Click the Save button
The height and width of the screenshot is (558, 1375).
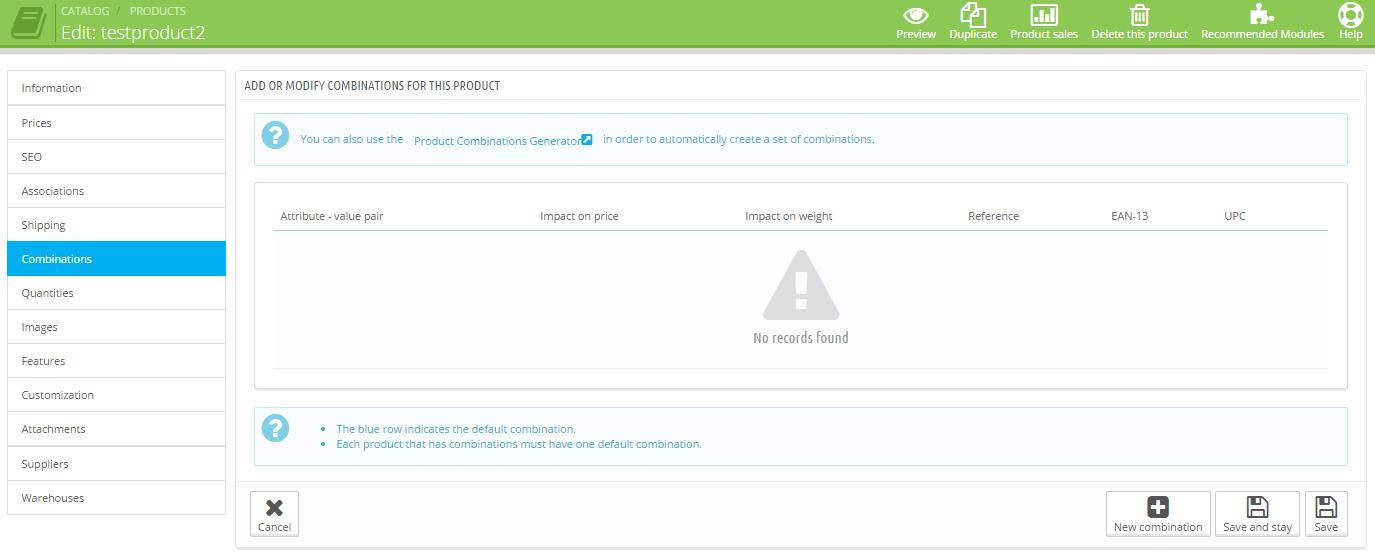[x=1326, y=514]
